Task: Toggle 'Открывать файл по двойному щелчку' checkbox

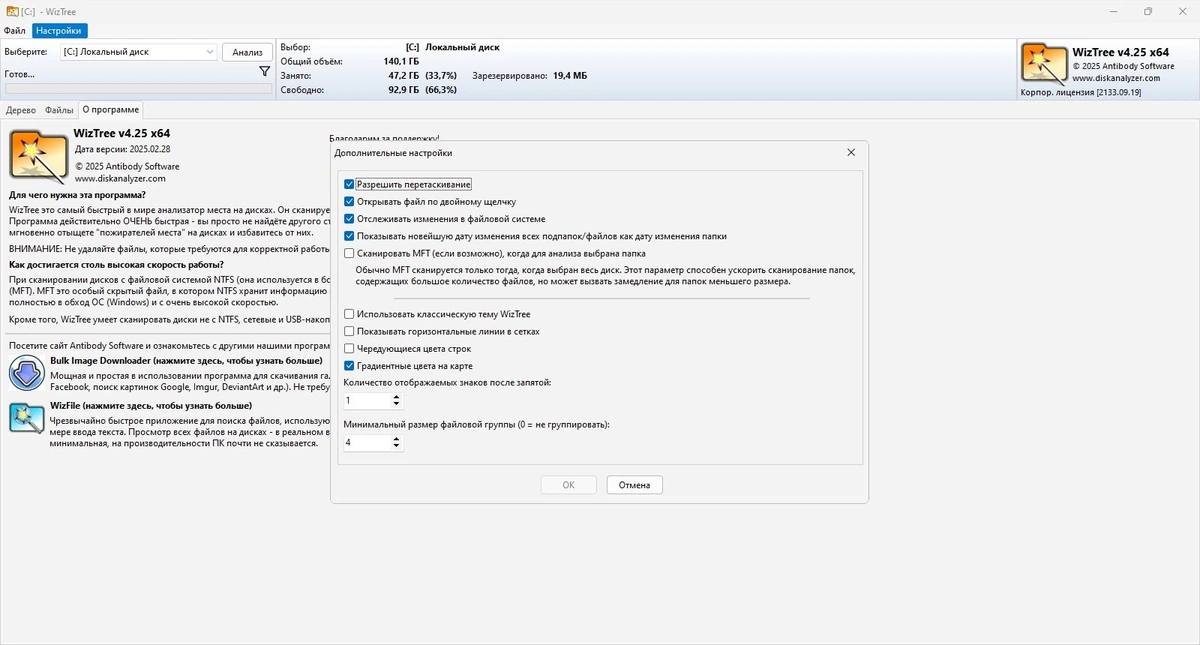Action: [349, 202]
